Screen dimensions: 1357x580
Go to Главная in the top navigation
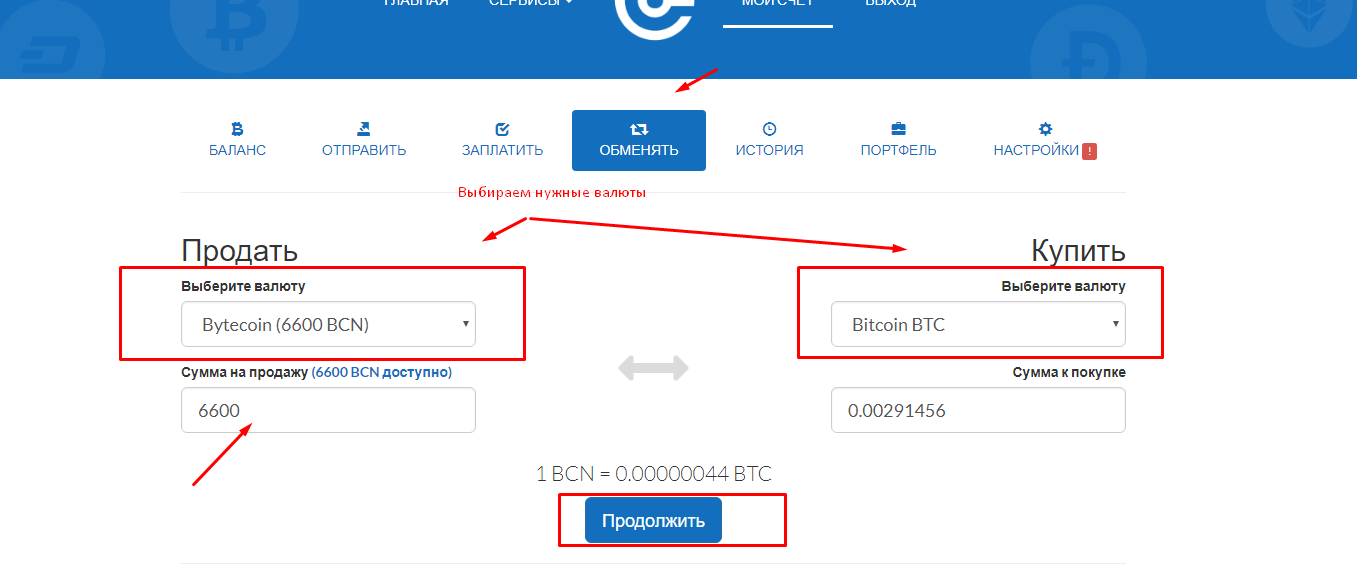tap(416, 3)
